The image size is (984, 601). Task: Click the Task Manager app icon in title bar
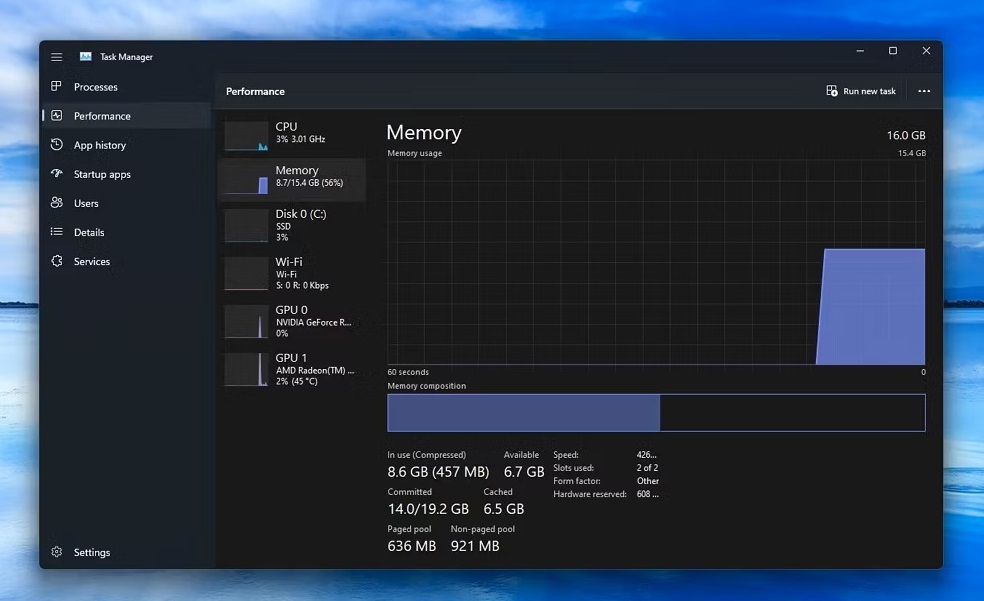[85, 56]
